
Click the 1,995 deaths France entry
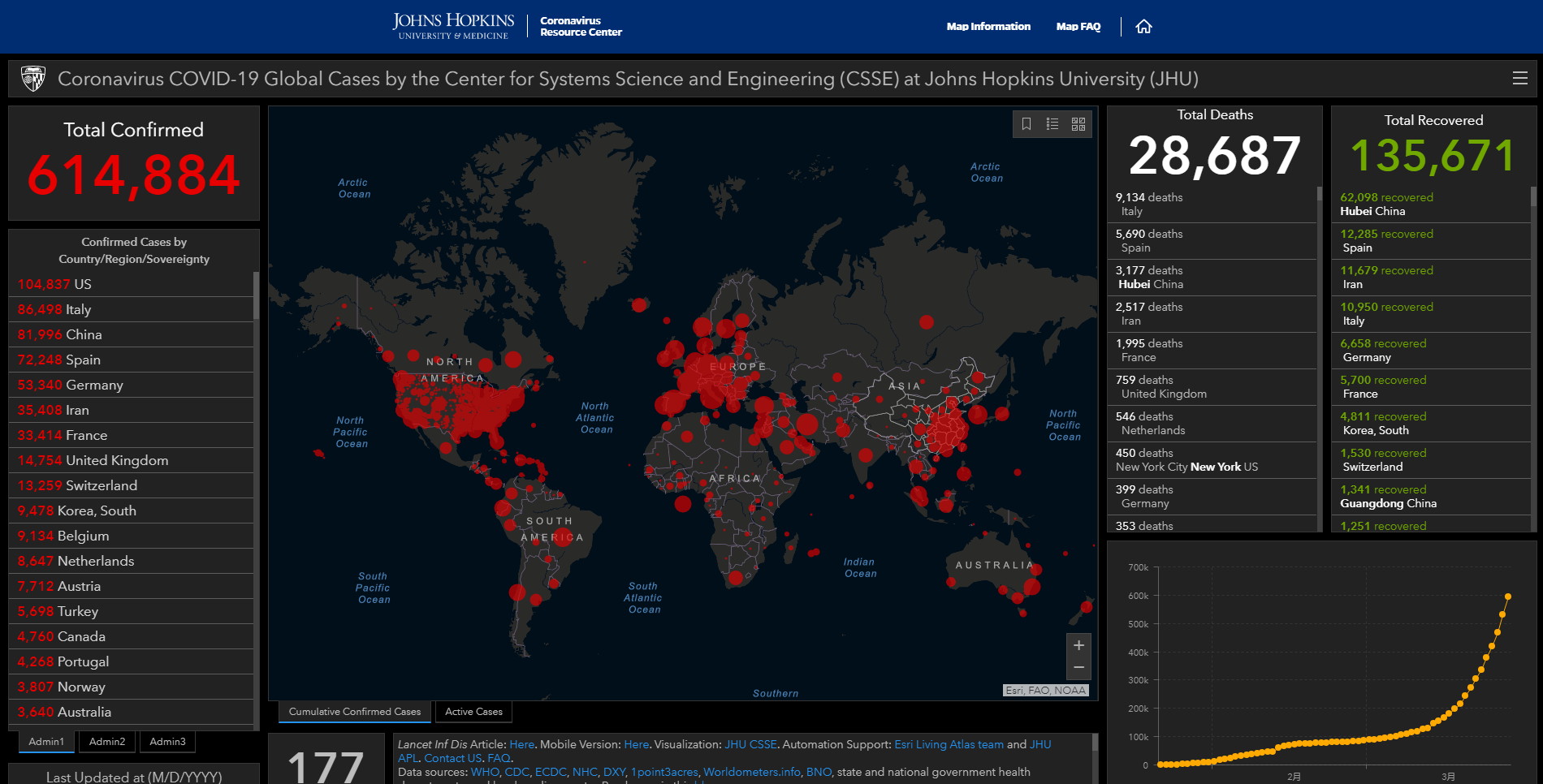point(1212,351)
